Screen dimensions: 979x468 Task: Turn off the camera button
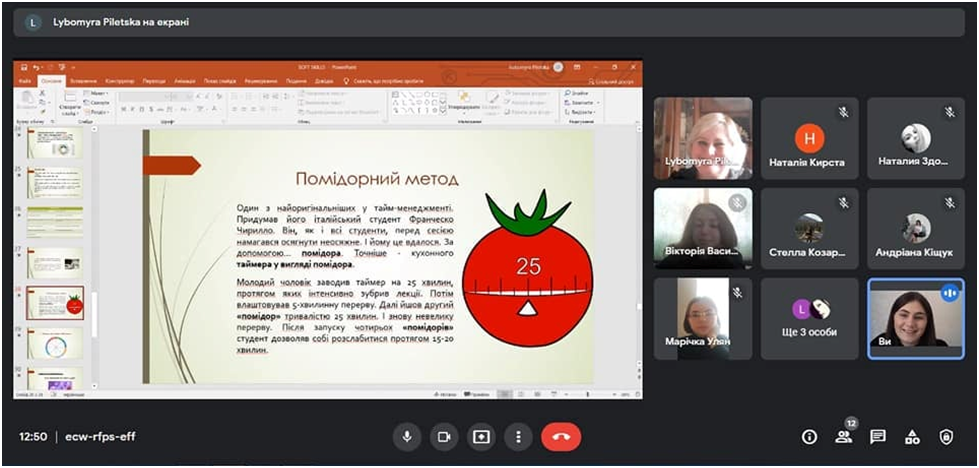click(x=444, y=436)
